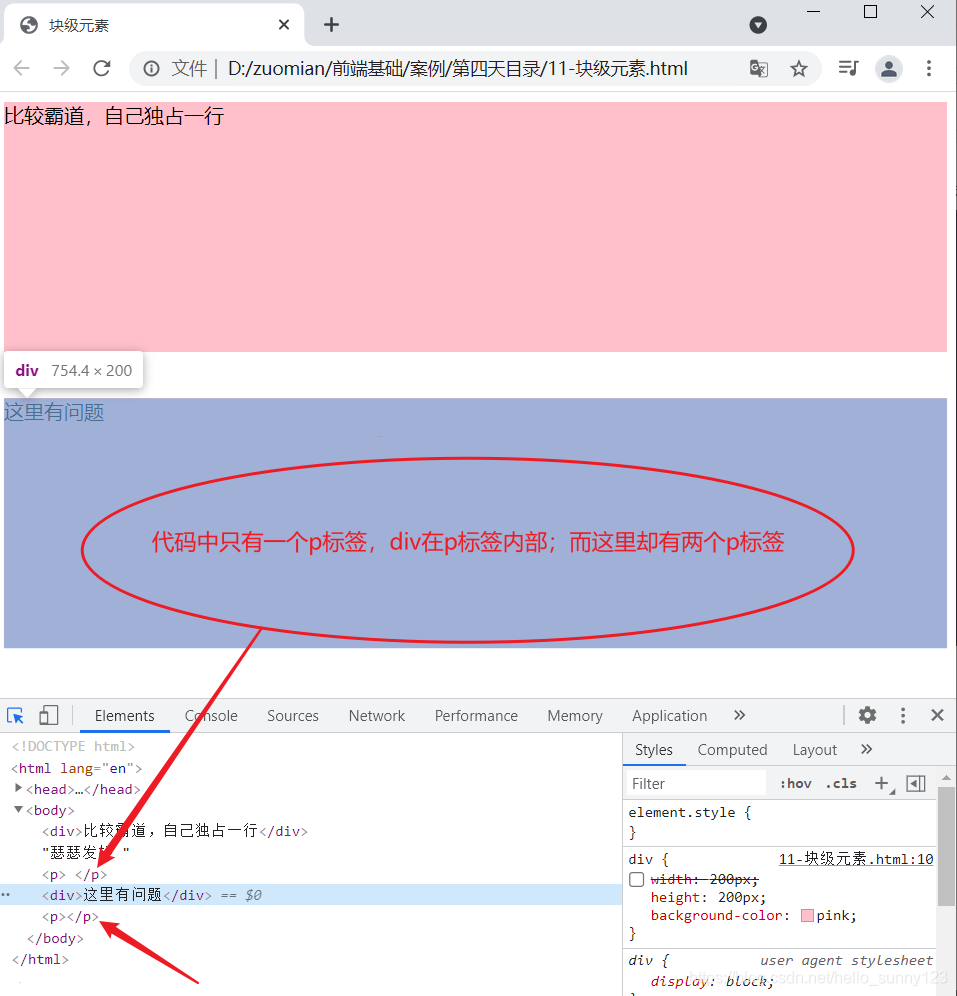Bookmark this page with the star icon
The width and height of the screenshot is (957, 996).
(x=798, y=69)
